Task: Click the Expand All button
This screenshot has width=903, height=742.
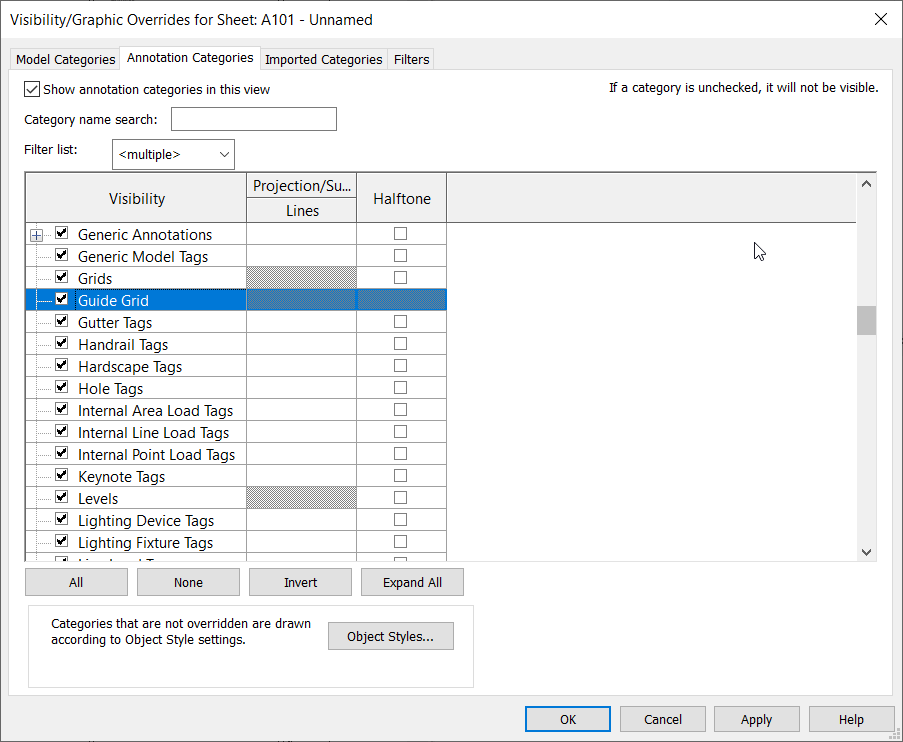Action: (x=412, y=581)
